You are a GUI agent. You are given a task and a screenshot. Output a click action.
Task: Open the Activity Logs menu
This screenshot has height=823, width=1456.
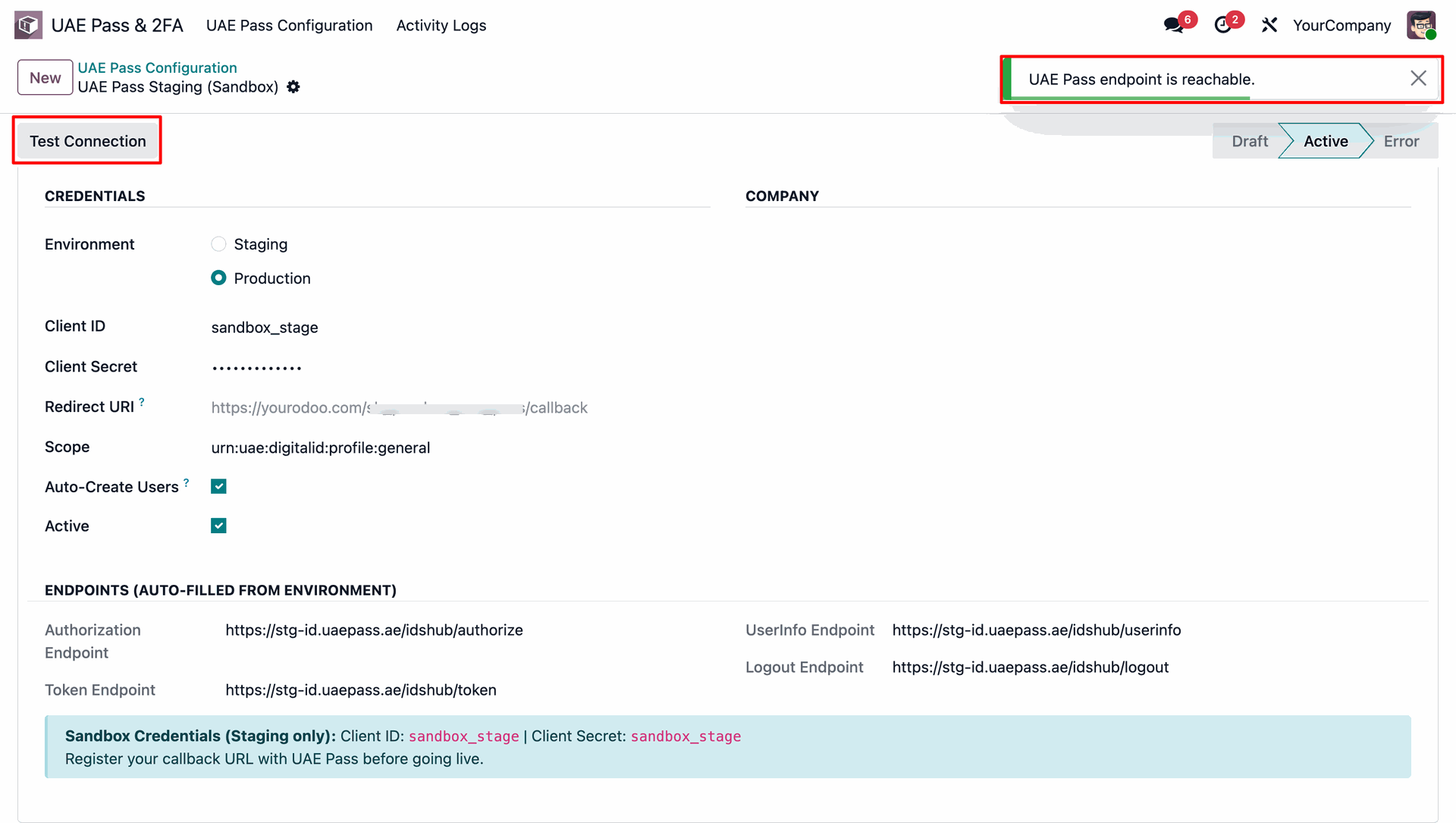(x=441, y=25)
